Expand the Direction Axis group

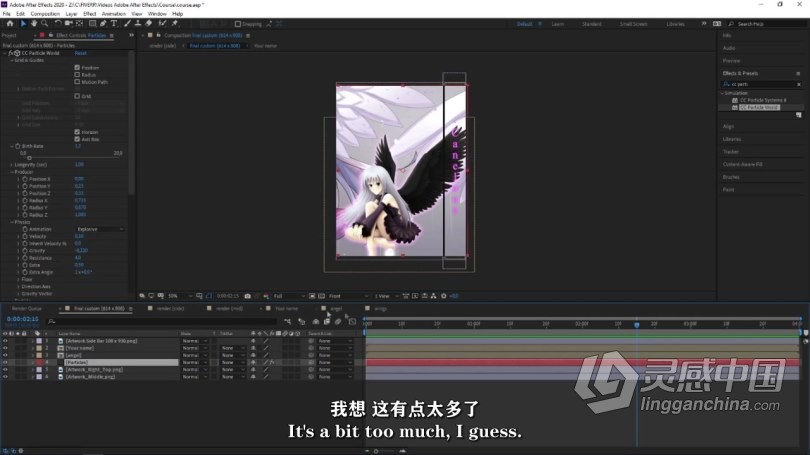tap(19, 287)
